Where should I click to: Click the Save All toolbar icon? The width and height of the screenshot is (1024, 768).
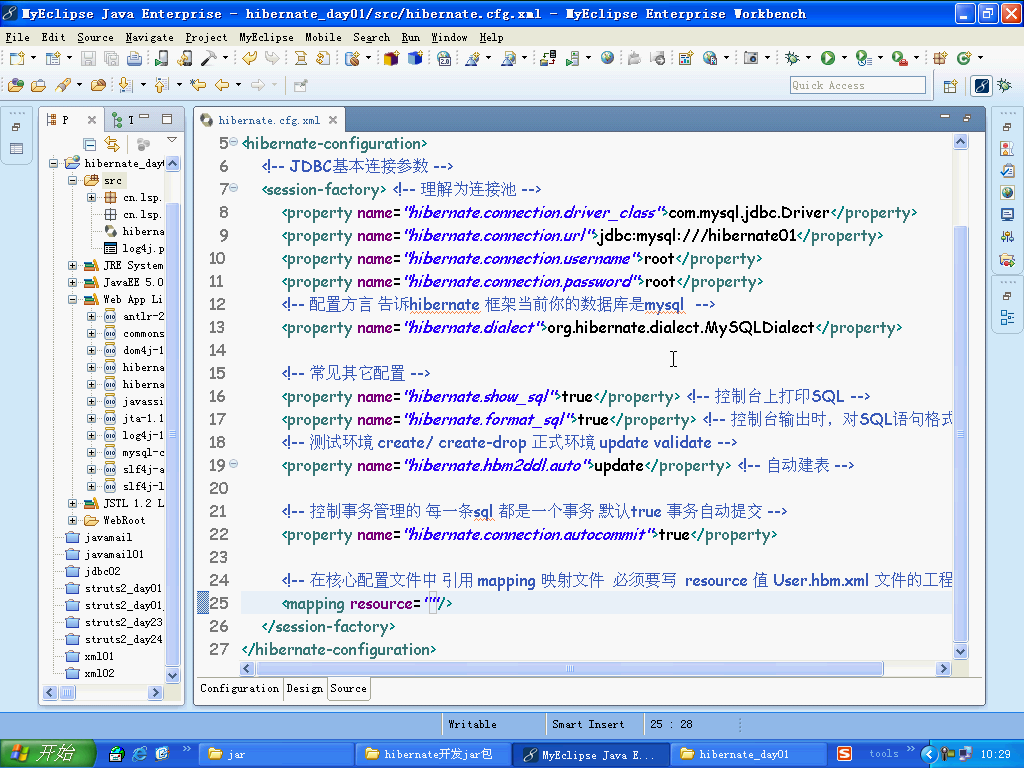112,59
